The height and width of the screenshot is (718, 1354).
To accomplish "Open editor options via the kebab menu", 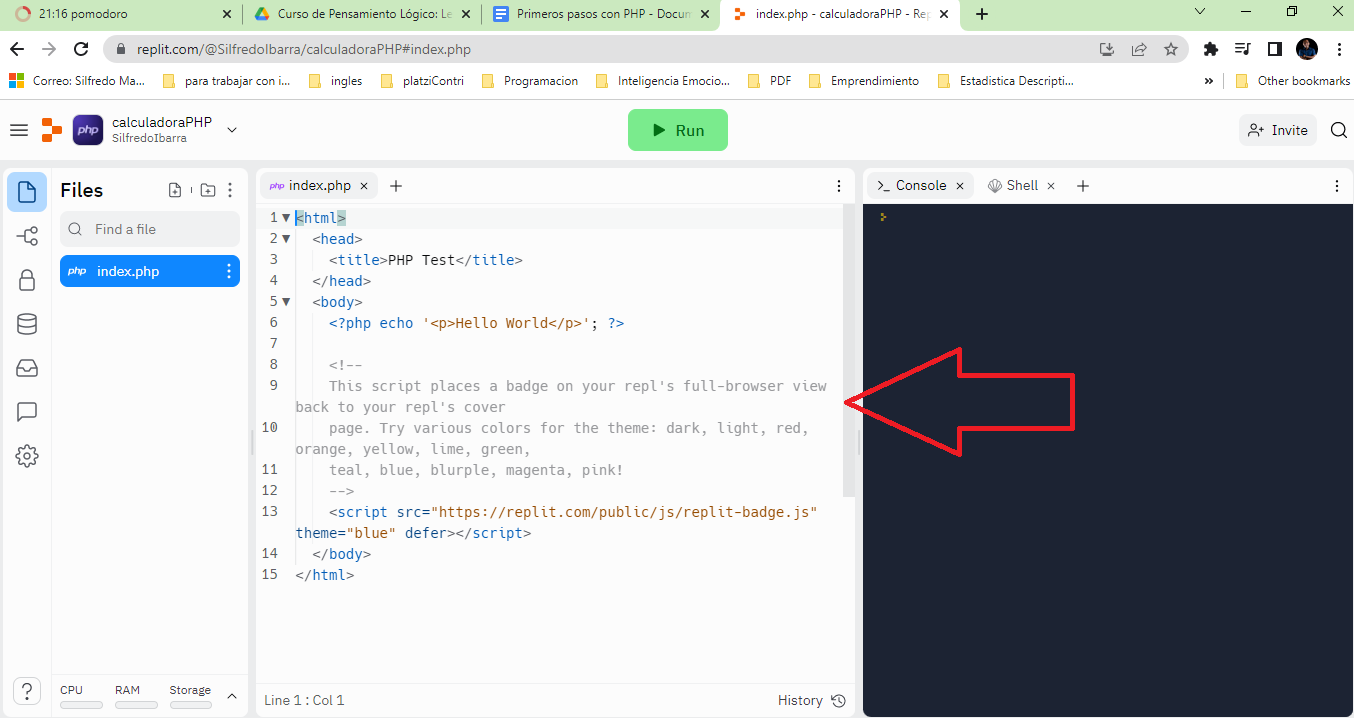I will click(x=838, y=186).
